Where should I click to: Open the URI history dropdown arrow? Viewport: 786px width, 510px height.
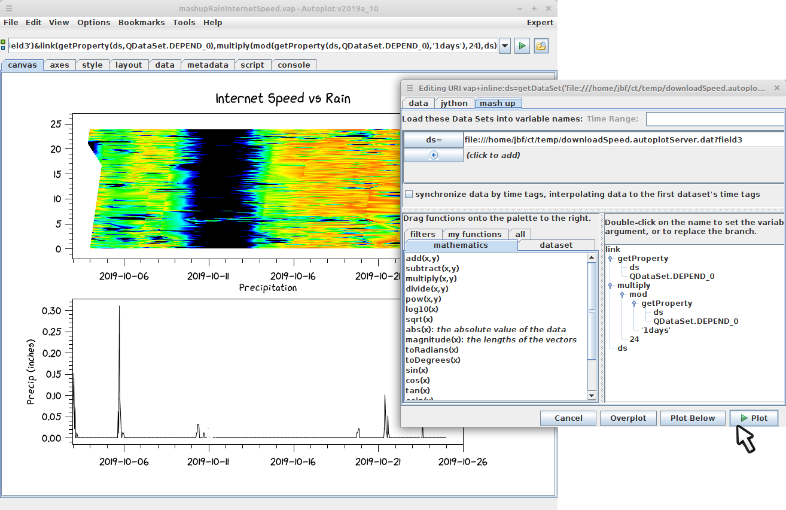(x=505, y=46)
